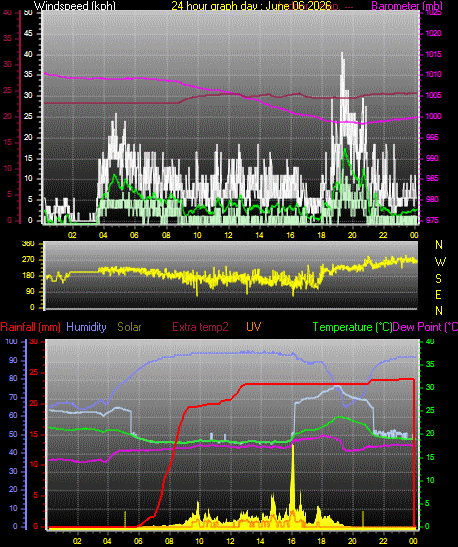This screenshot has height=547, width=458.
Task: Select barometer axis value 975
Action: (x=432, y=220)
